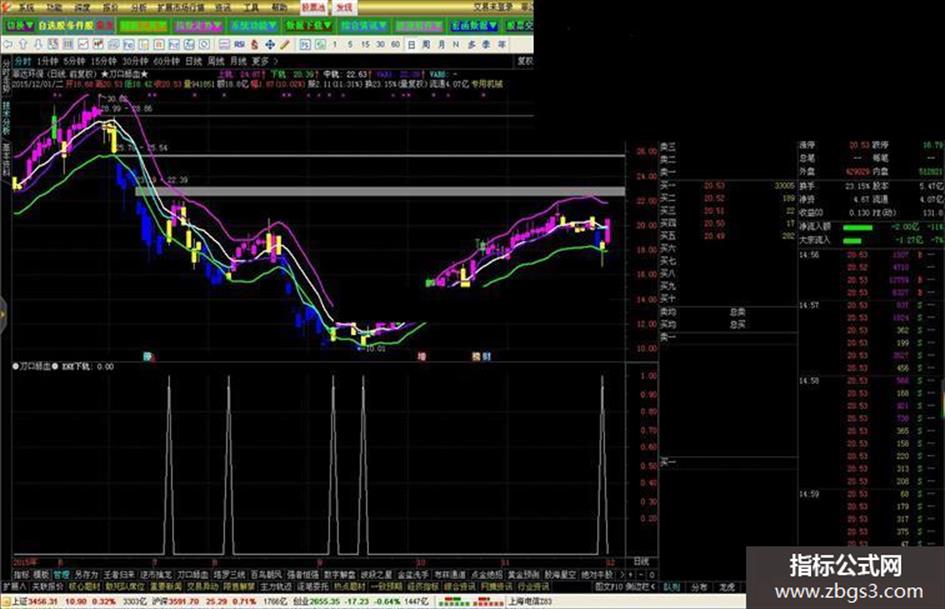The image size is (945, 609).
Task: Select the 刀口舔血 indicator tab
Action: [x=192, y=575]
